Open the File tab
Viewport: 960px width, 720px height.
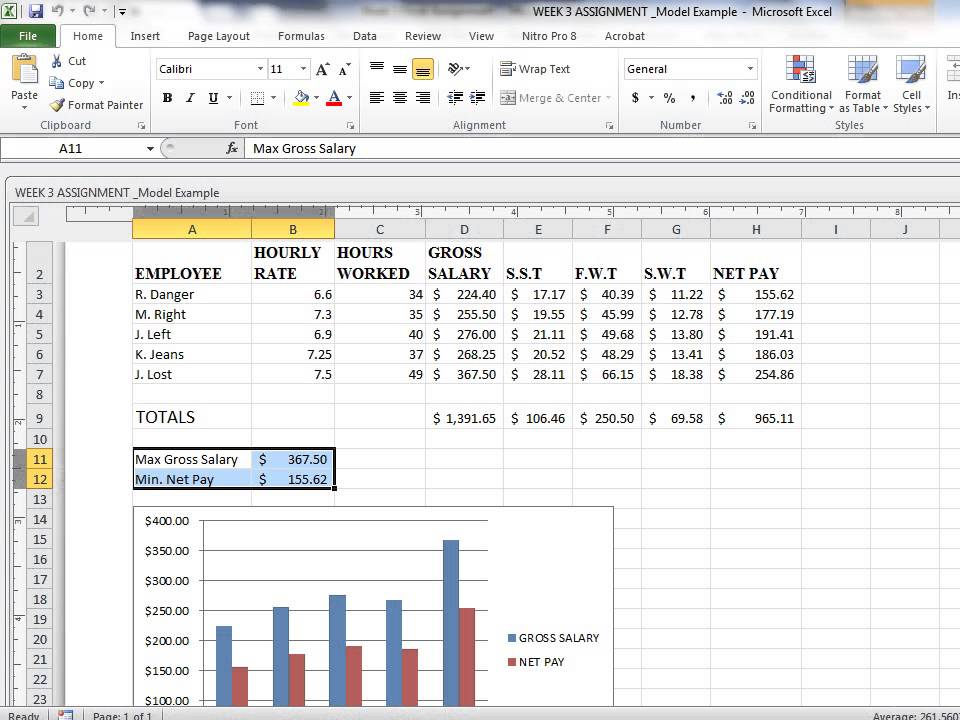click(x=28, y=36)
